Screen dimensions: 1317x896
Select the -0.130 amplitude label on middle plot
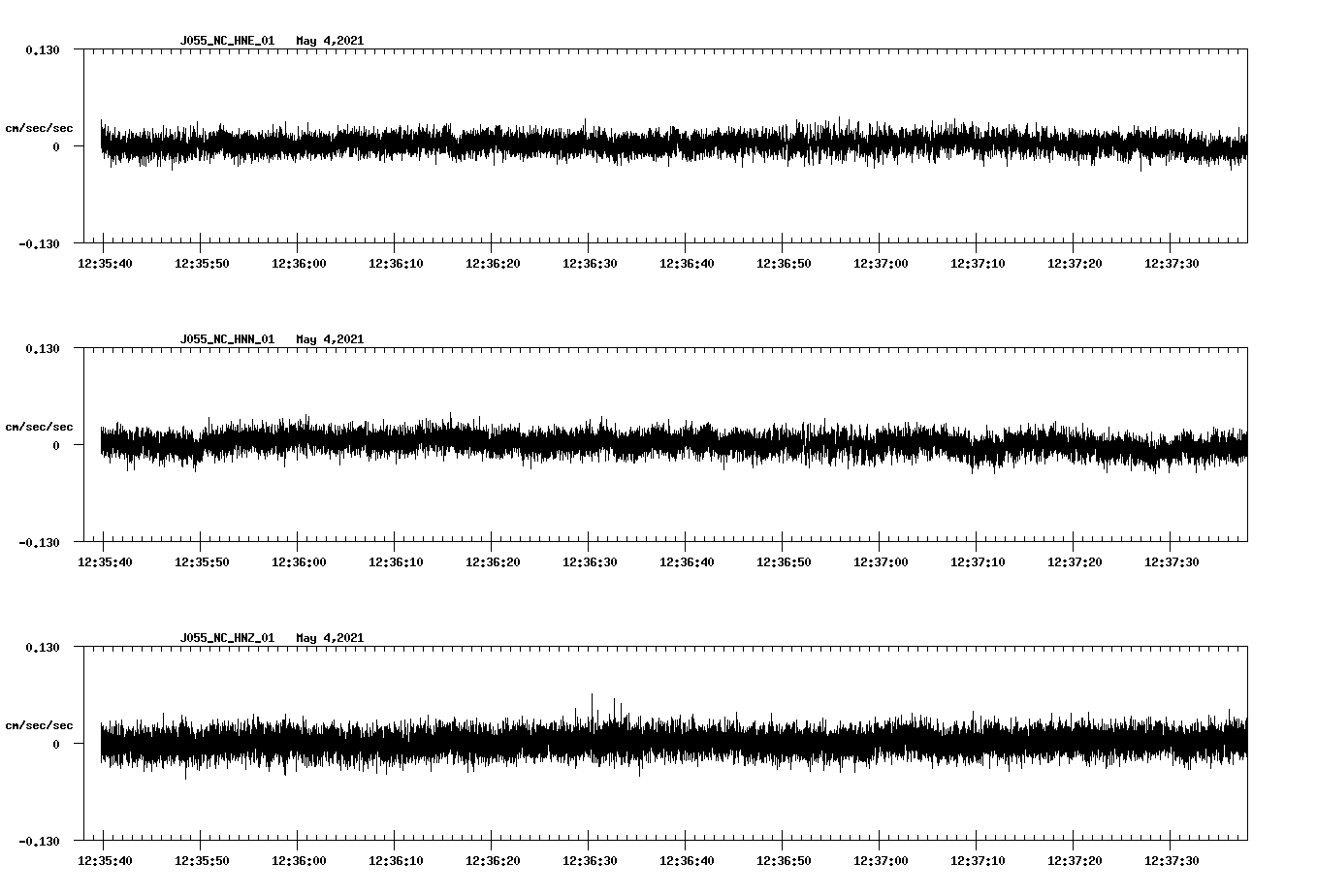pos(37,543)
